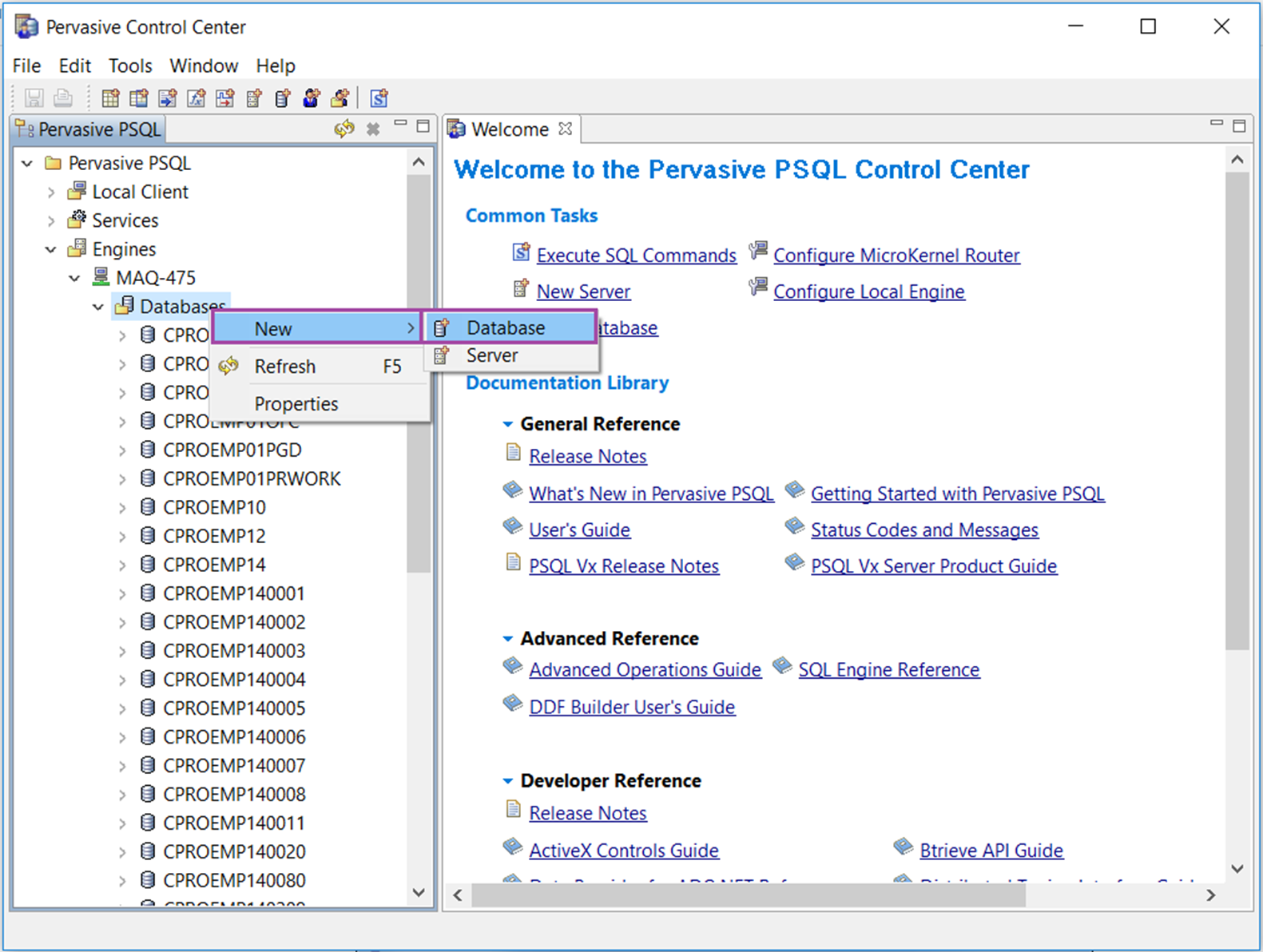The width and height of the screenshot is (1263, 952).
Task: Click the New Table toolbar icon
Action: pos(110,98)
